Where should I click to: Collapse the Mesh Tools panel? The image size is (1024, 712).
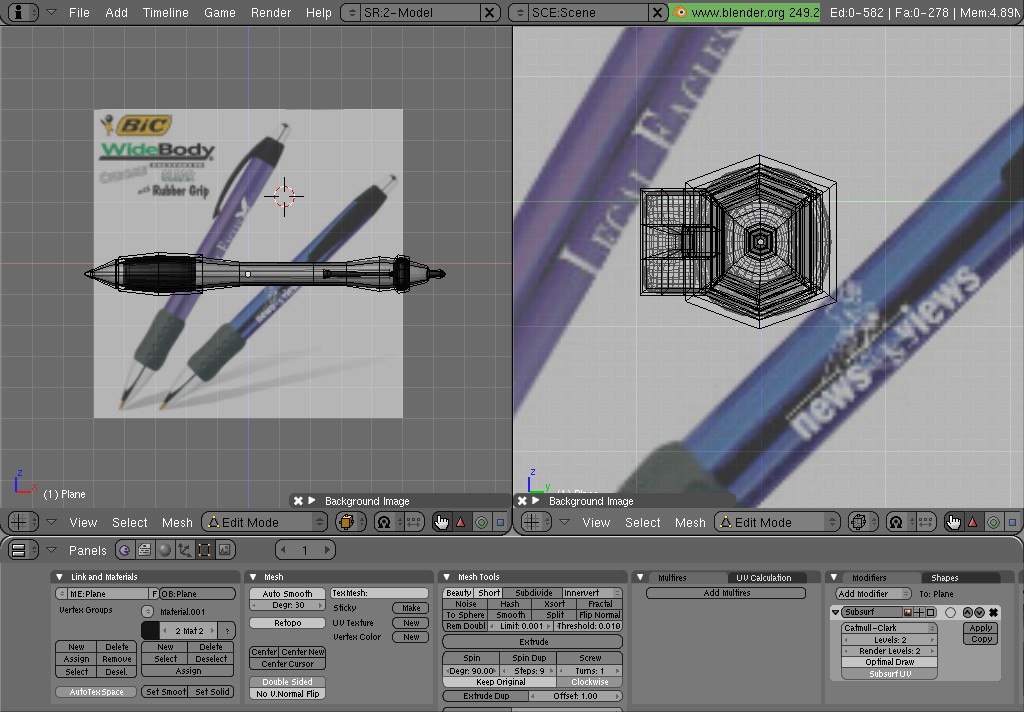(x=447, y=577)
